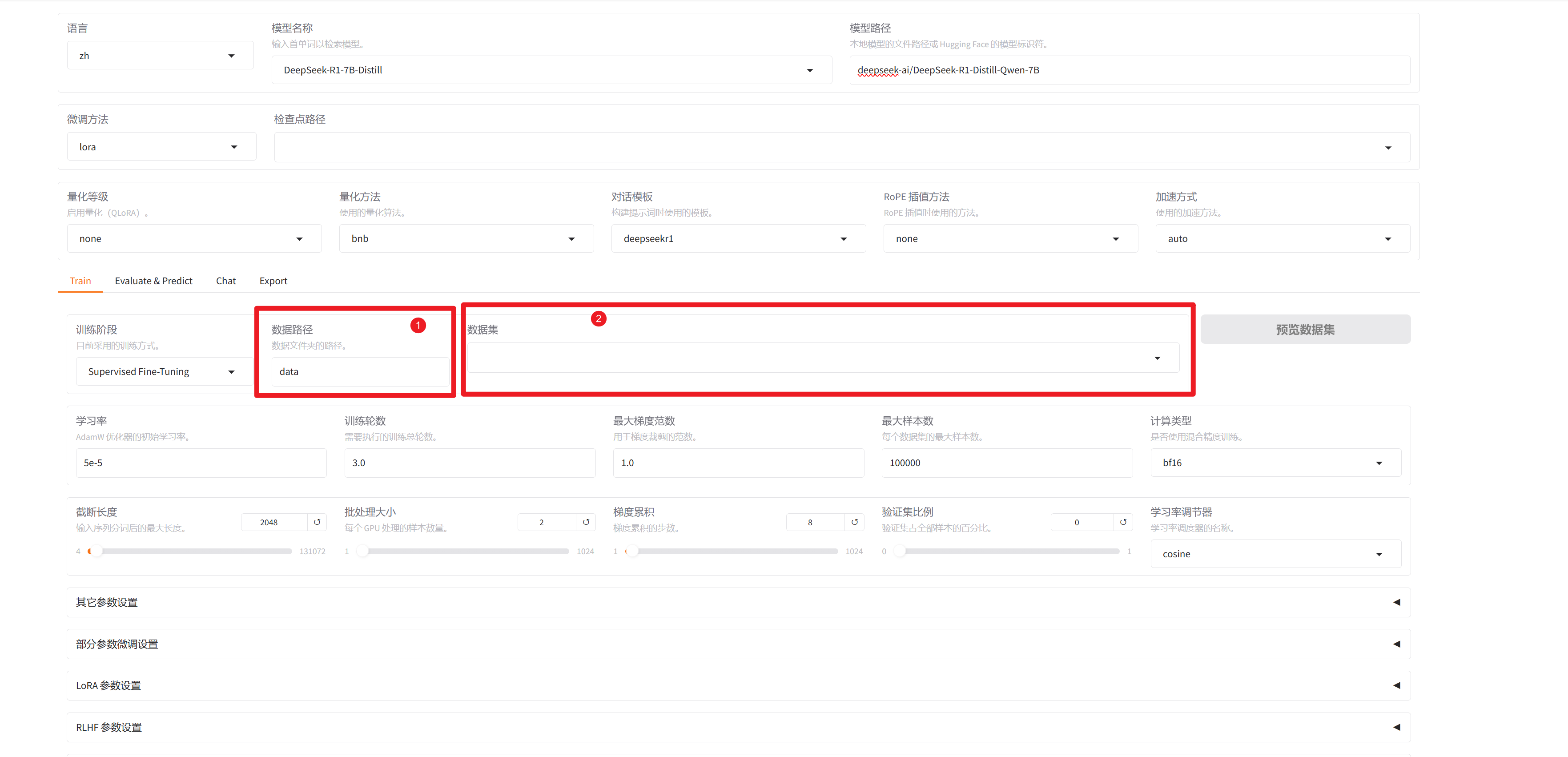Switch to the Export tab

273,281
